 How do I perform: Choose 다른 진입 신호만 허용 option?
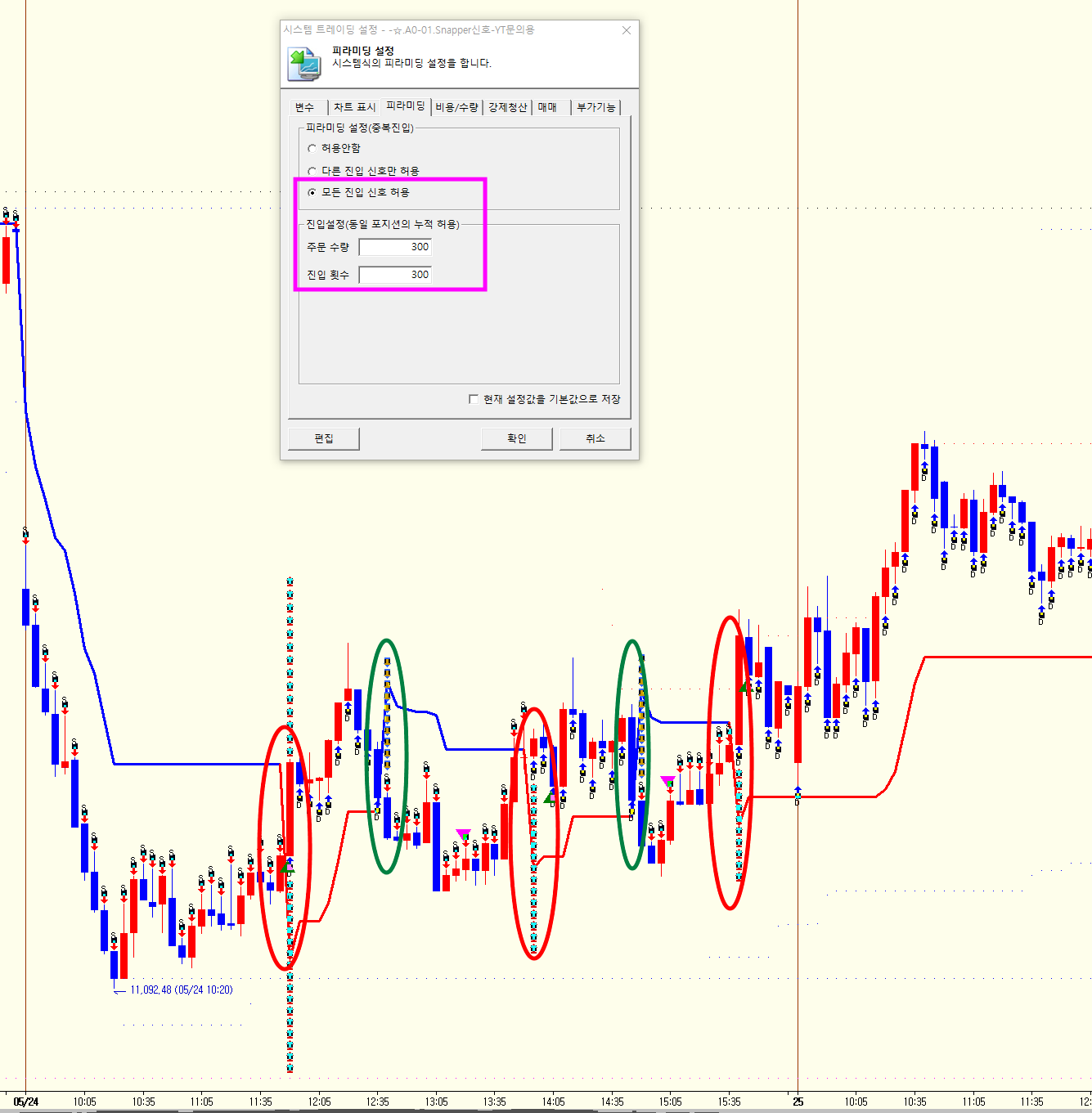[312, 171]
